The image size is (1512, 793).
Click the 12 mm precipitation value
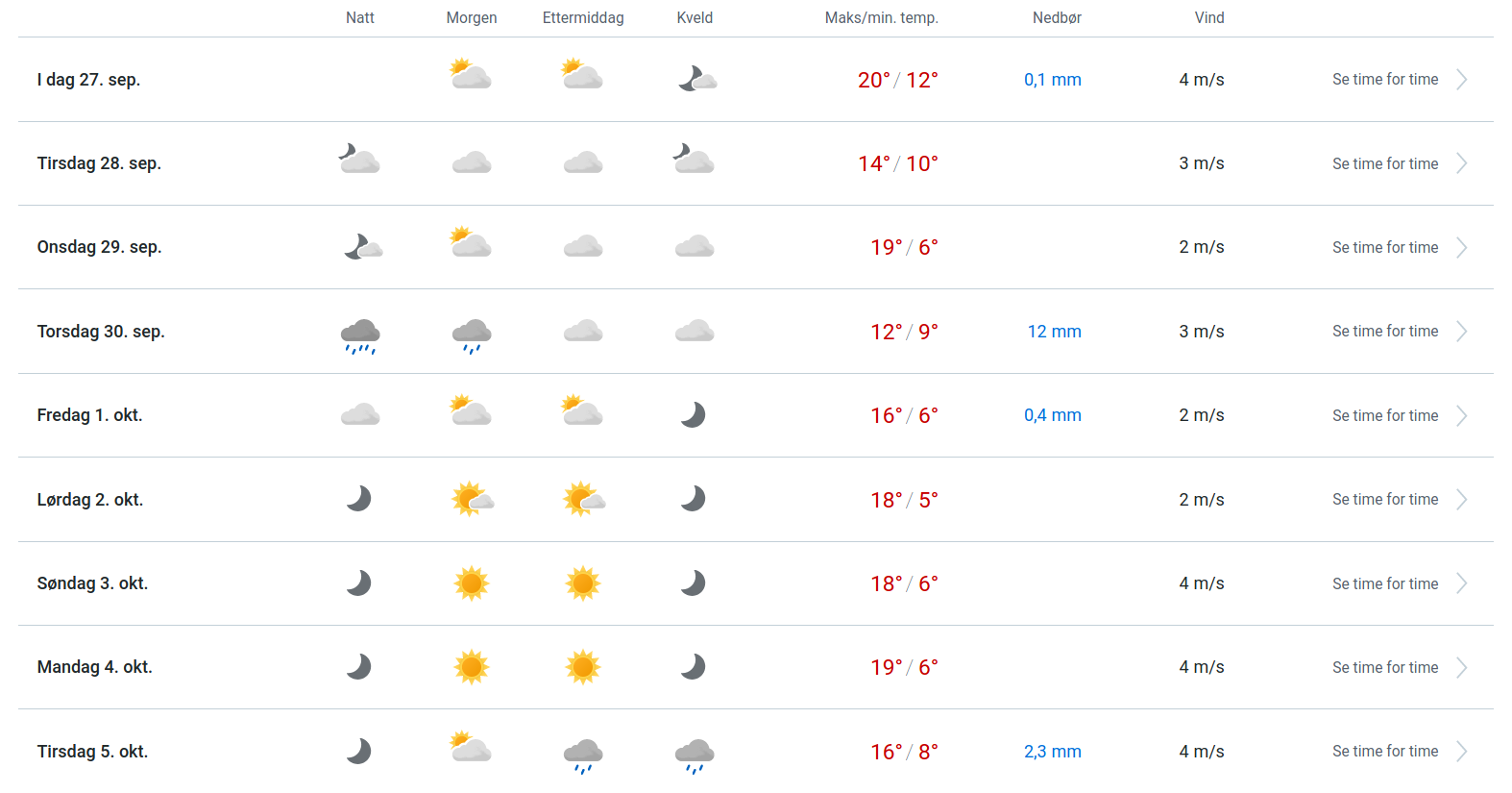pyautogui.click(x=1054, y=332)
